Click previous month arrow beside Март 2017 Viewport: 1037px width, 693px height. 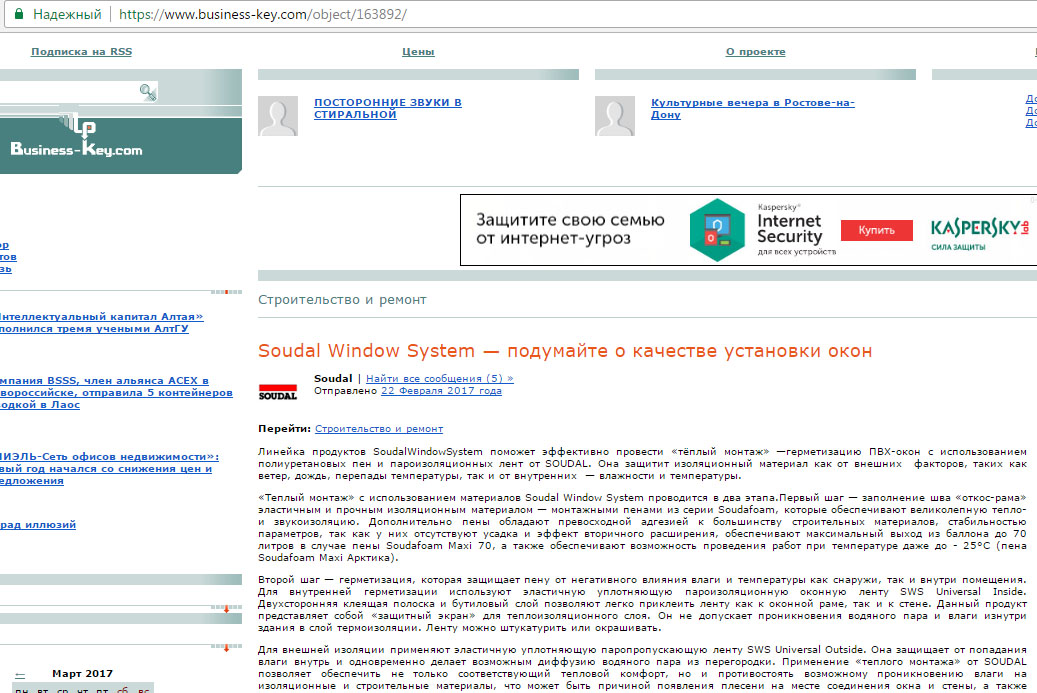coord(20,676)
